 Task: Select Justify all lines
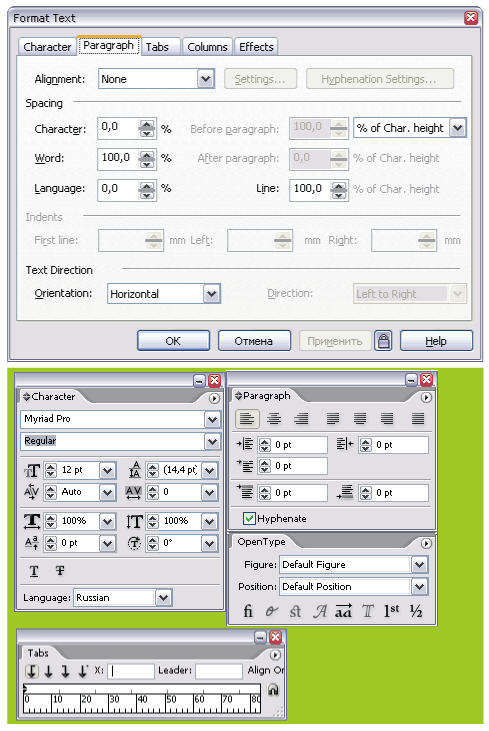pyautogui.click(x=418, y=419)
